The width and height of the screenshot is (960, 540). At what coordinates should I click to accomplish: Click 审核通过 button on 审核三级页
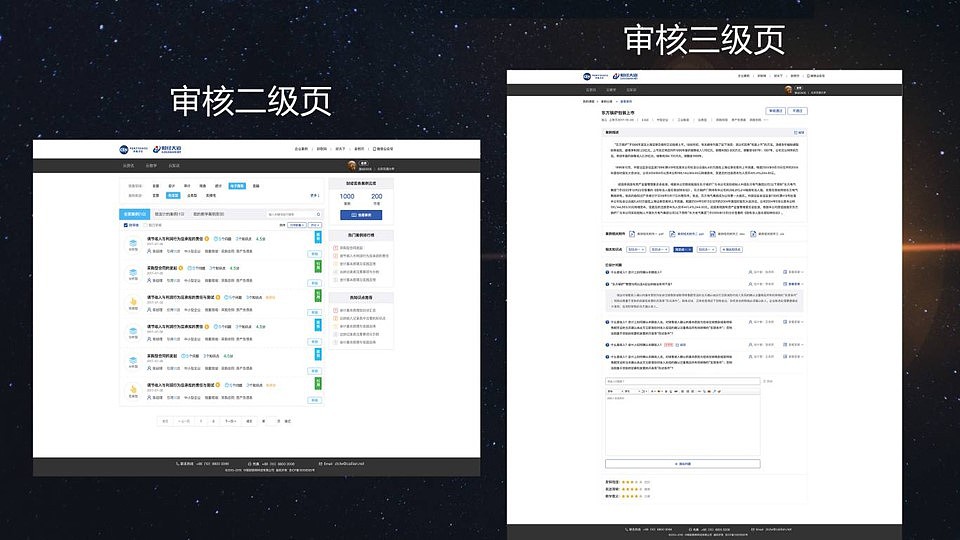pyautogui.click(x=776, y=111)
